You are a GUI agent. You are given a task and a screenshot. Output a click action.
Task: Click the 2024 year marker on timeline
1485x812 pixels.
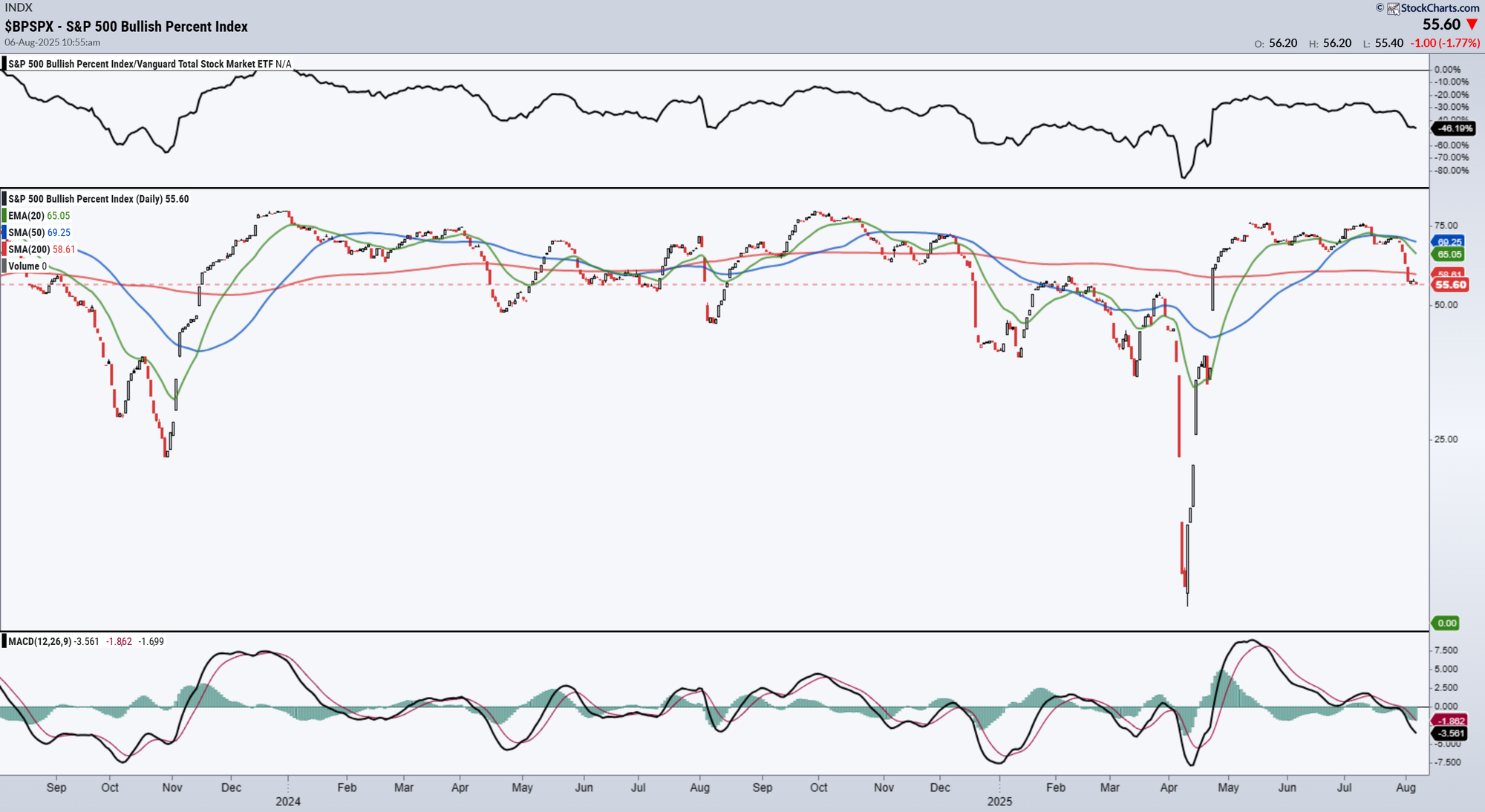[288, 802]
